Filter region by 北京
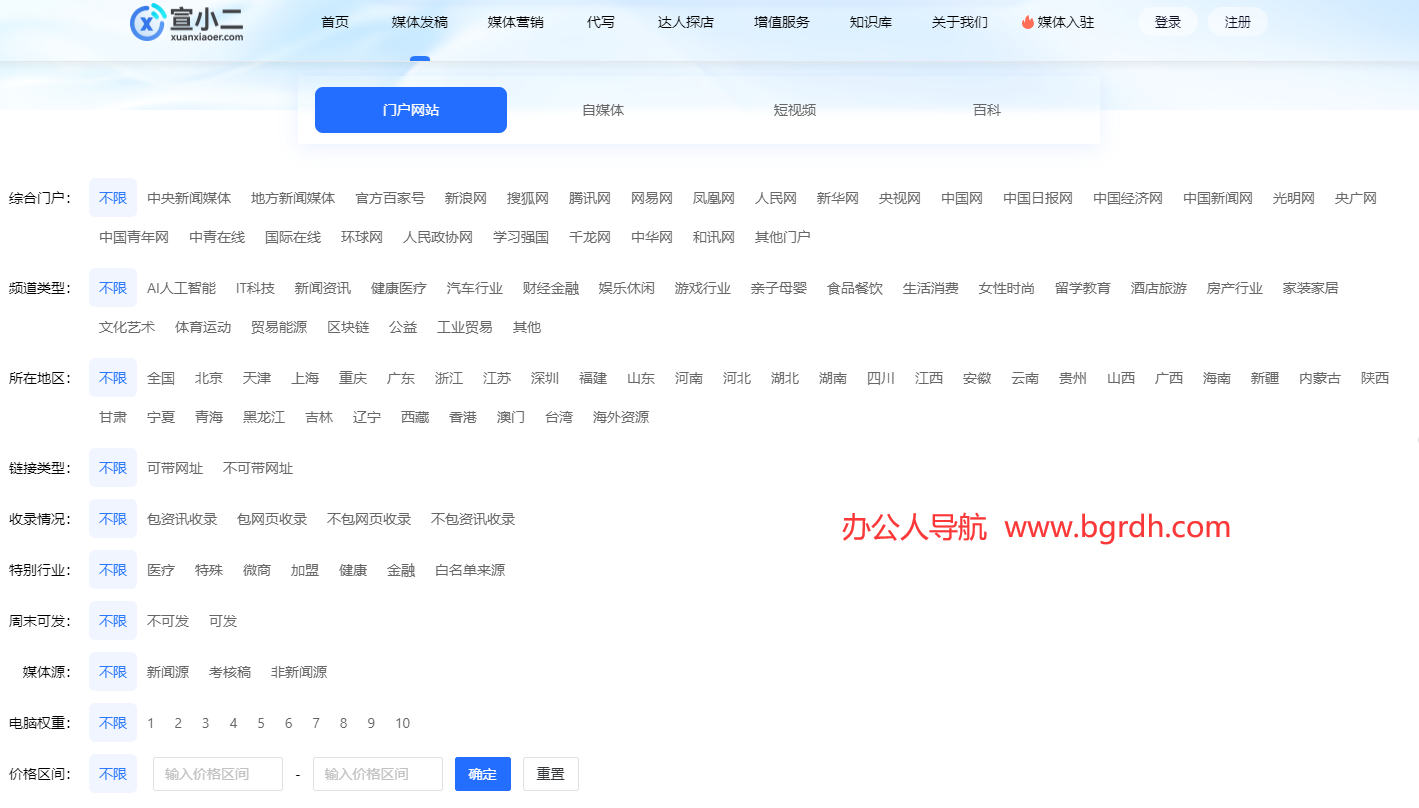The width and height of the screenshot is (1419, 808). point(209,378)
